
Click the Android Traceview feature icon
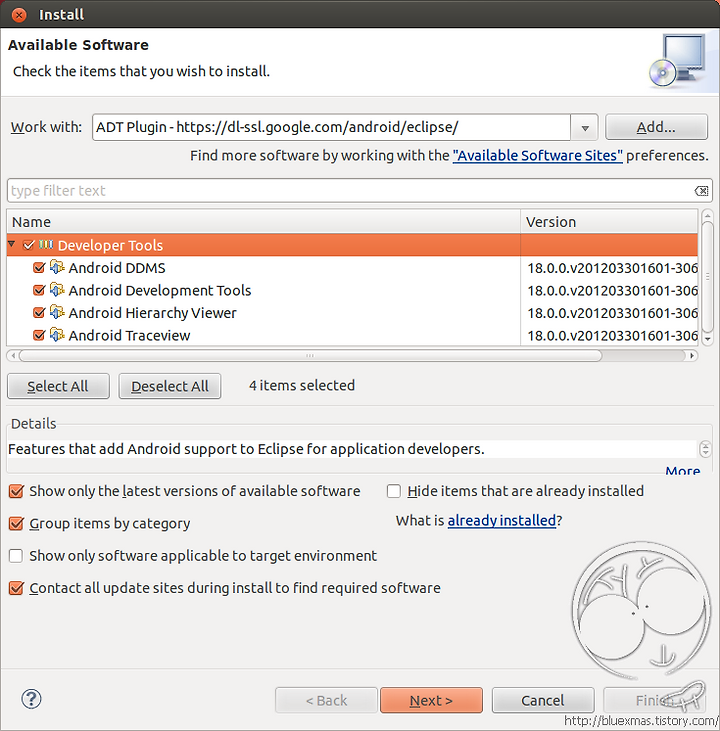pos(57,335)
